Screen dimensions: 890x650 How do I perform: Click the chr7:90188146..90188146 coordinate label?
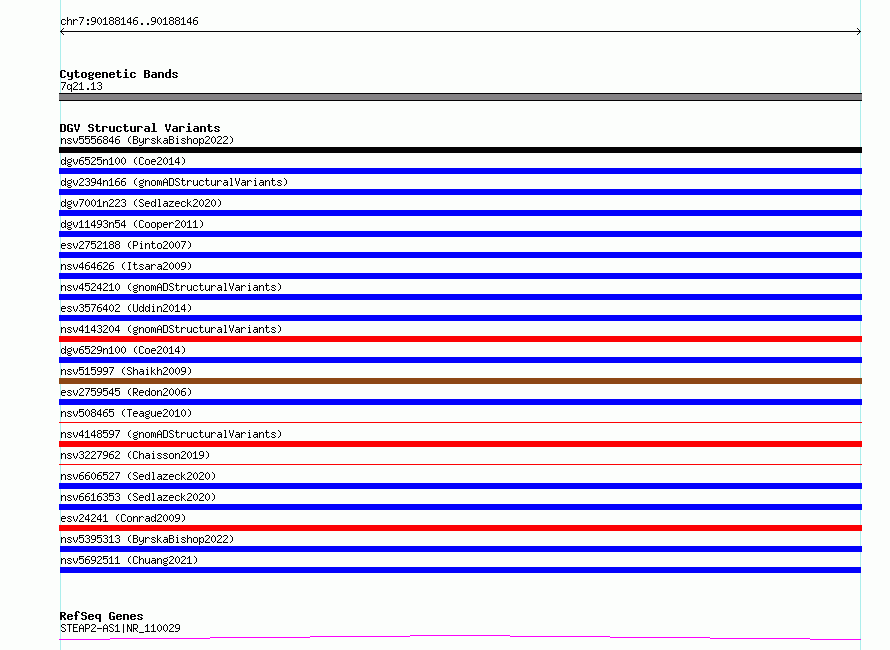coord(129,22)
